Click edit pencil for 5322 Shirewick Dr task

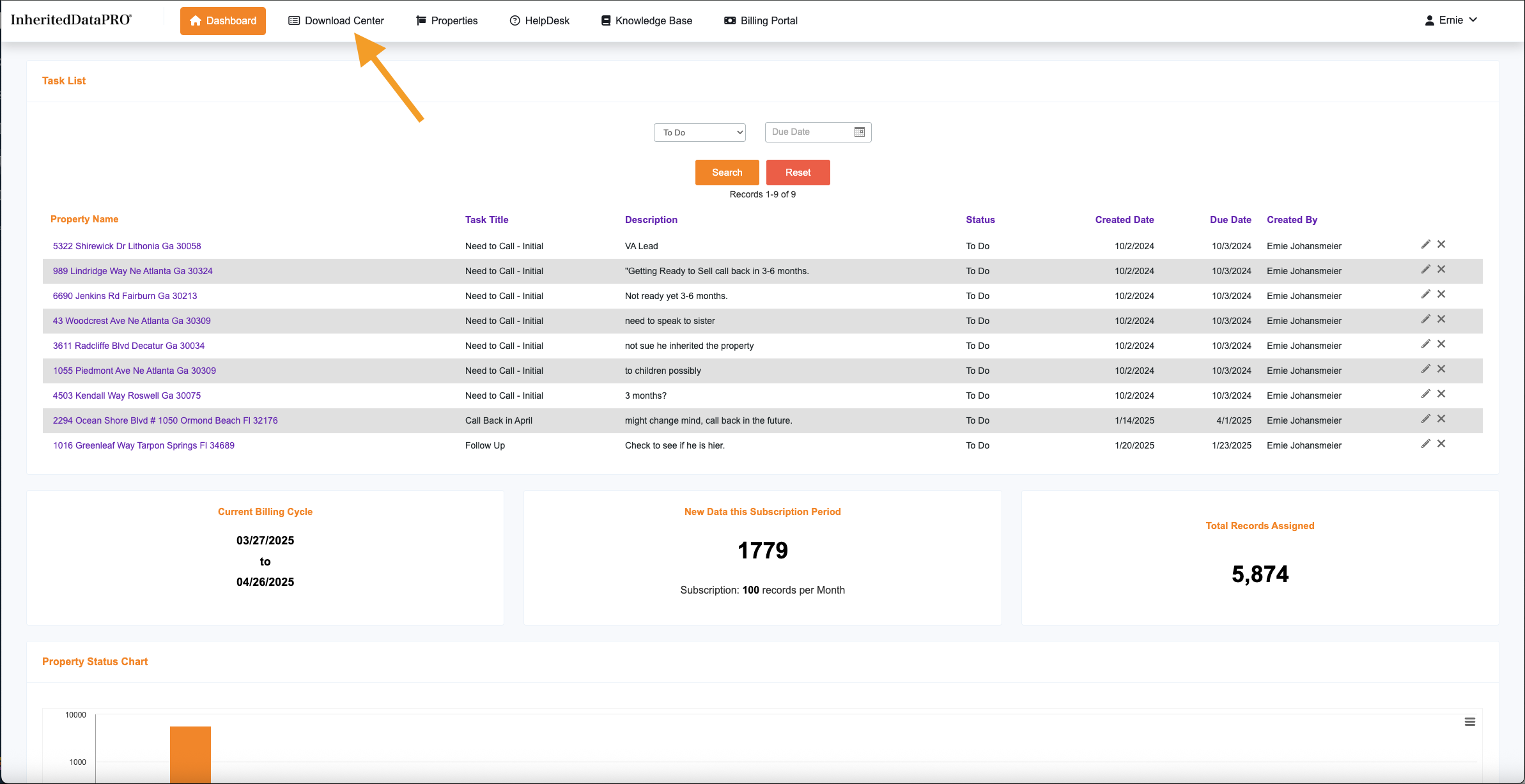point(1425,245)
